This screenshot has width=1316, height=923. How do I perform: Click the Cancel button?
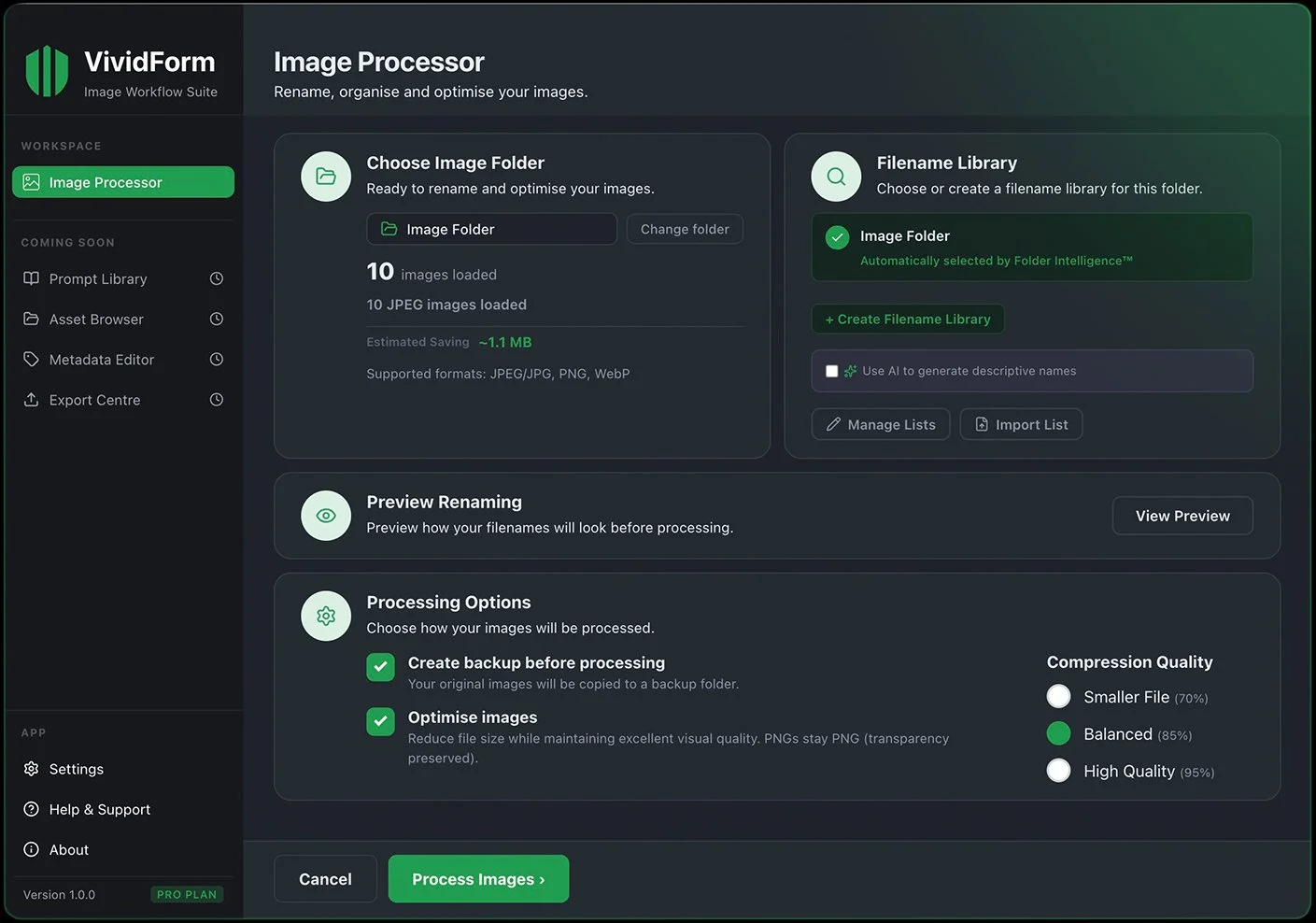pos(325,879)
